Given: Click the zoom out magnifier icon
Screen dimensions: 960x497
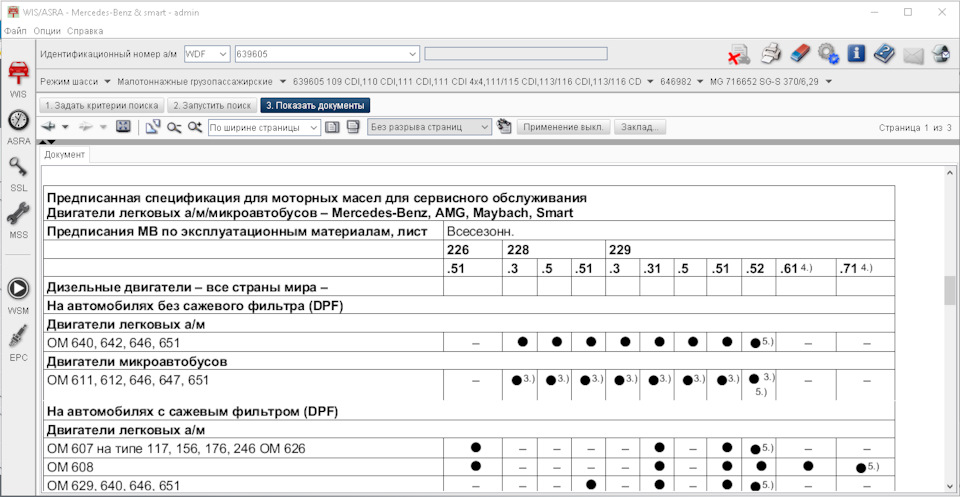Looking at the screenshot, I should (174, 127).
